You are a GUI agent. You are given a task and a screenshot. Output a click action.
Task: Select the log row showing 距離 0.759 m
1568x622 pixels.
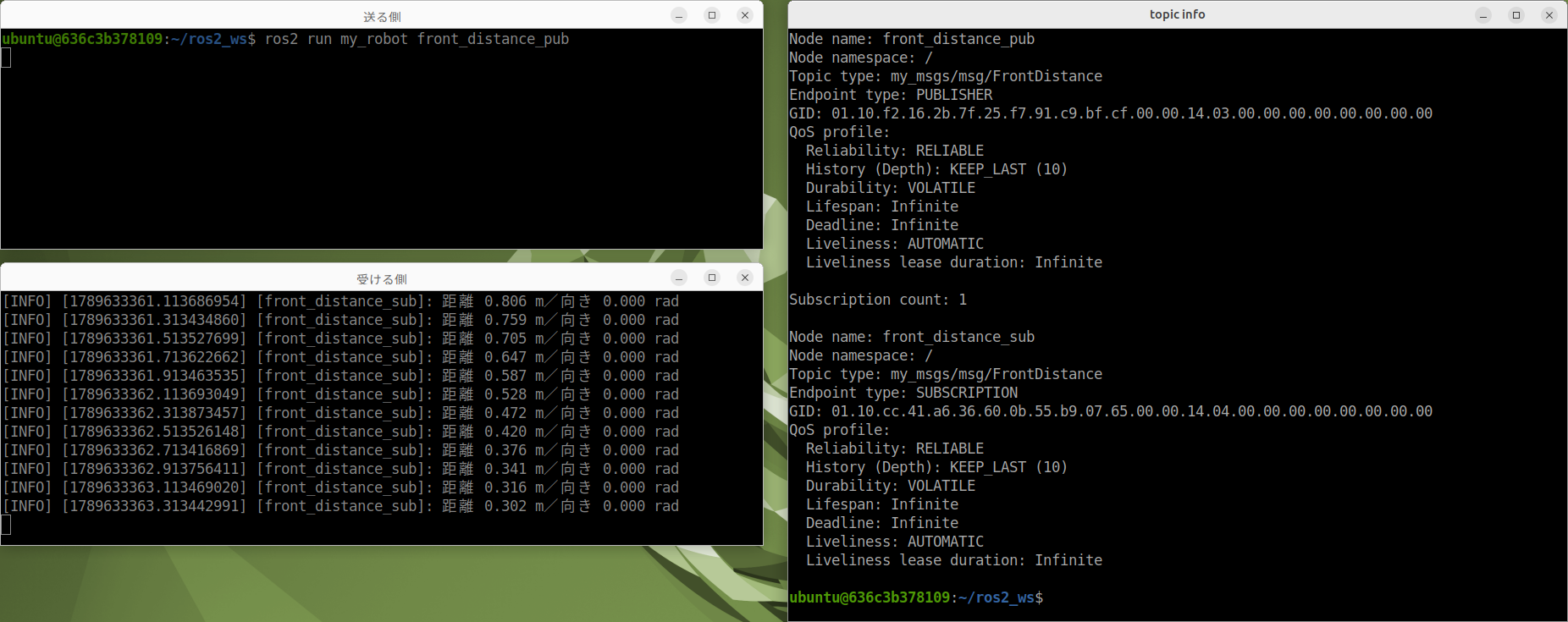coord(340,320)
